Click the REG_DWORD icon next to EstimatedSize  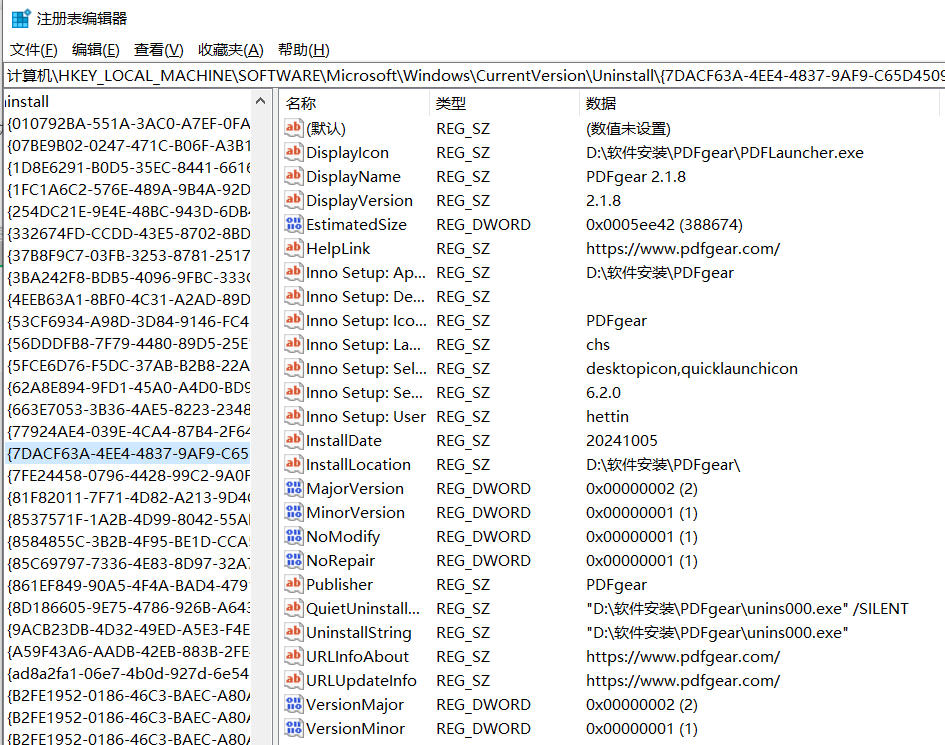(x=293, y=224)
